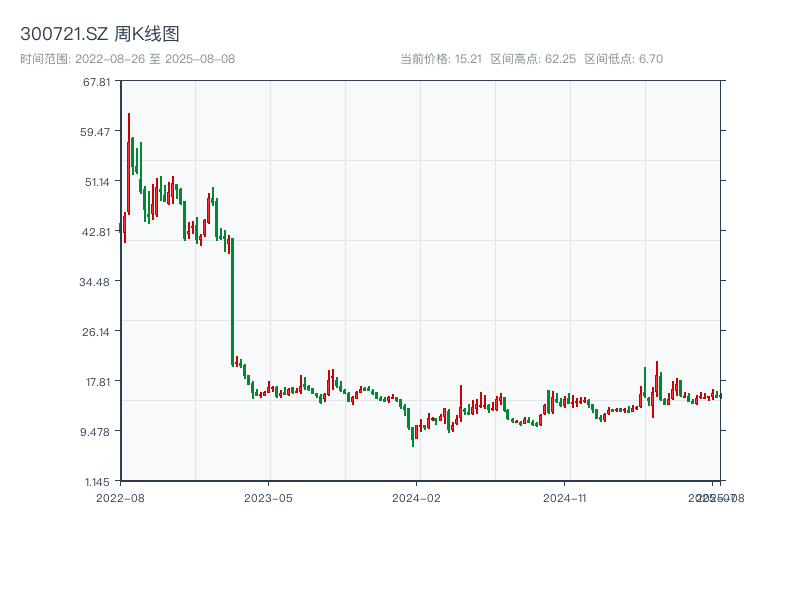Select the 时间范围 date range text
The height and width of the screenshot is (600, 800).
(x=127, y=59)
